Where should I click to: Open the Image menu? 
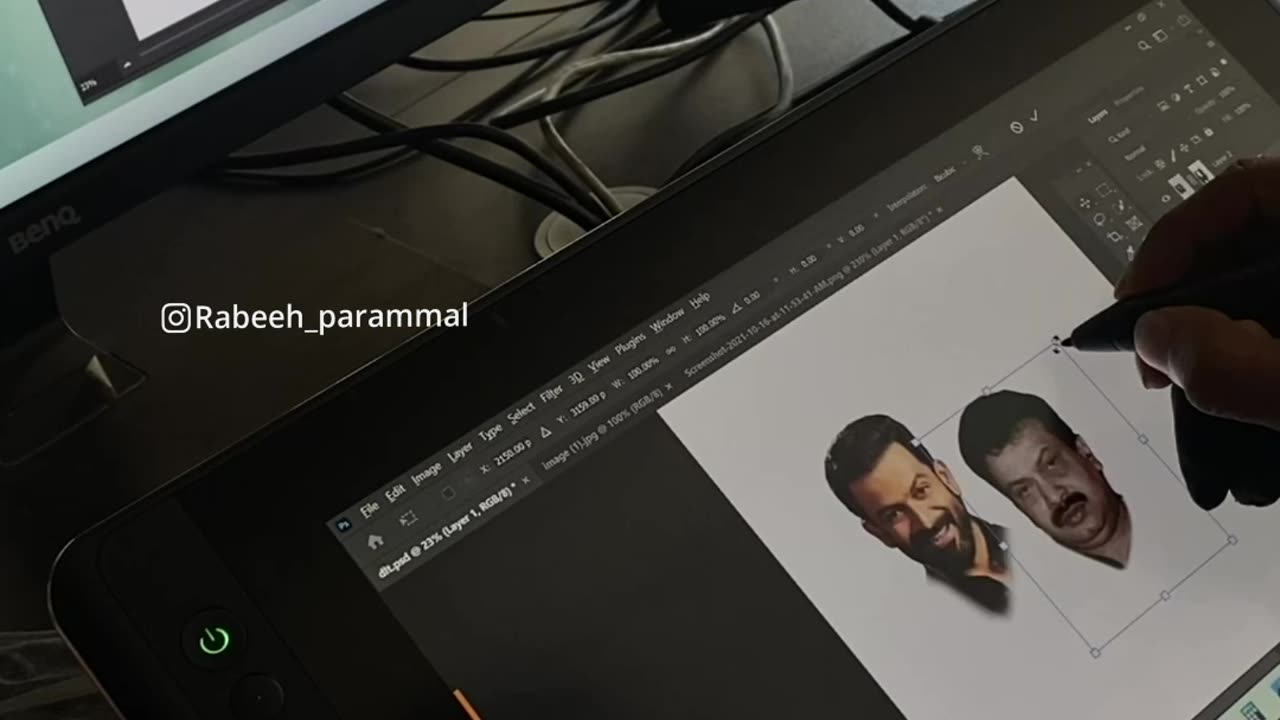tap(427, 473)
